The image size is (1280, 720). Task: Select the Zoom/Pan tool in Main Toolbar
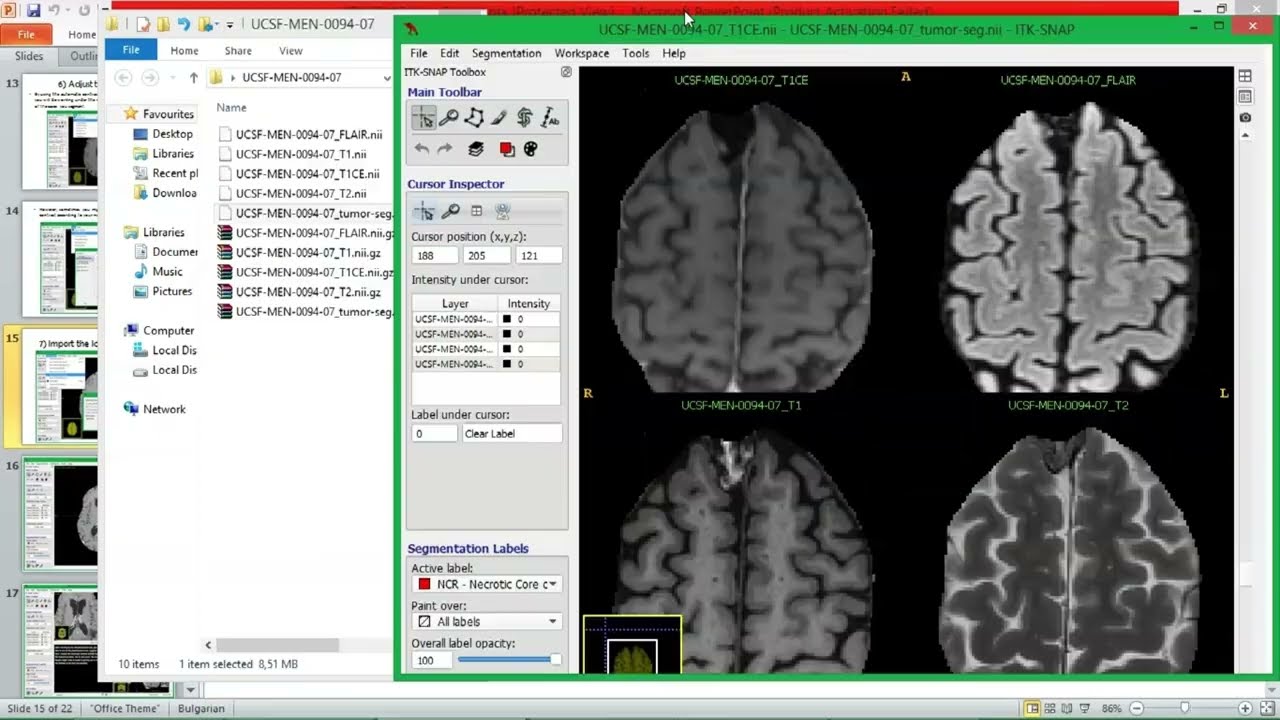(449, 118)
